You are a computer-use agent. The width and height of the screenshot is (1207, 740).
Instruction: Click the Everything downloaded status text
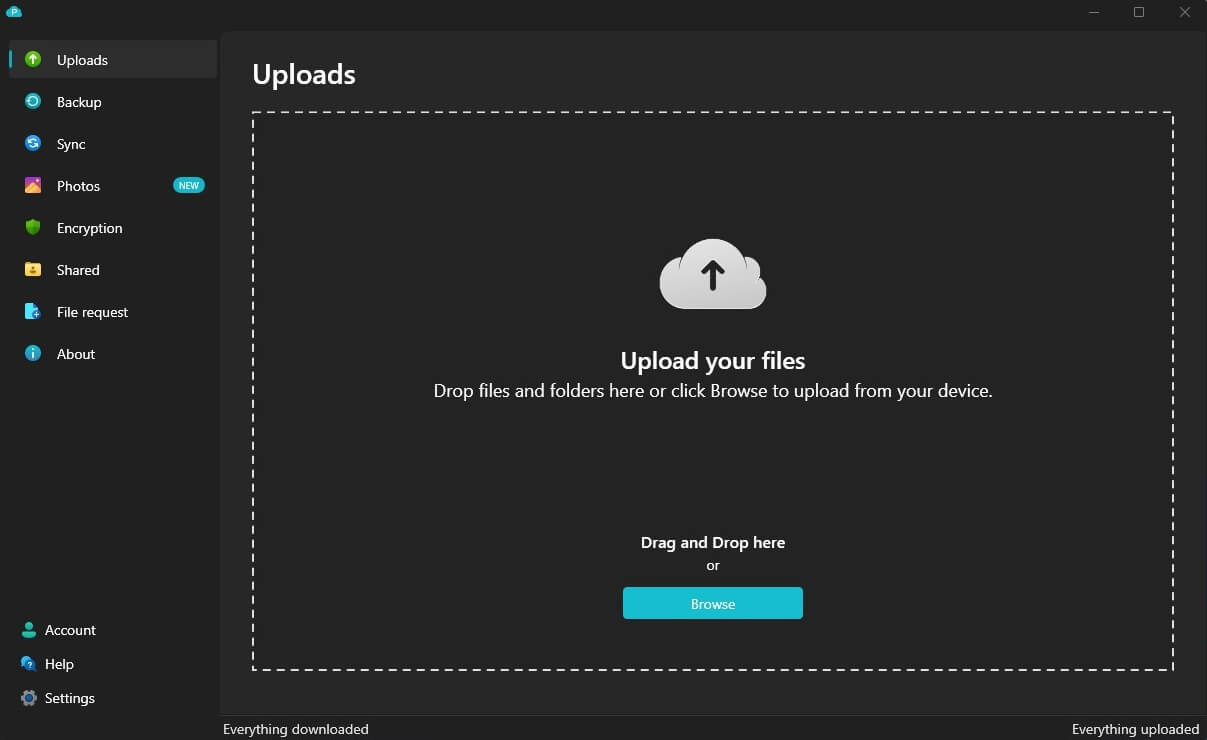coord(296,729)
